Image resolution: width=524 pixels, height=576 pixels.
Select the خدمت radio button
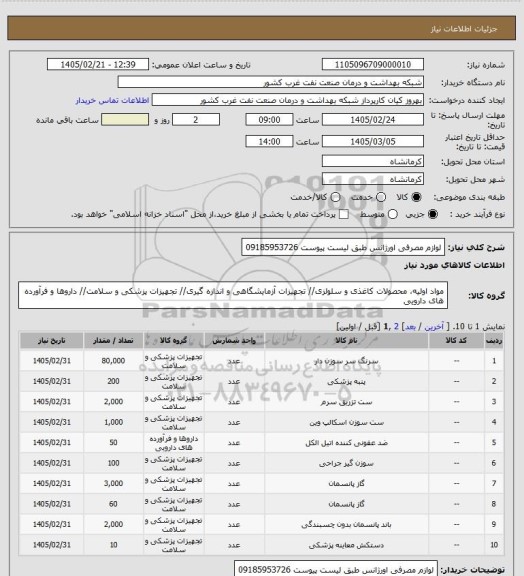(x=381, y=197)
